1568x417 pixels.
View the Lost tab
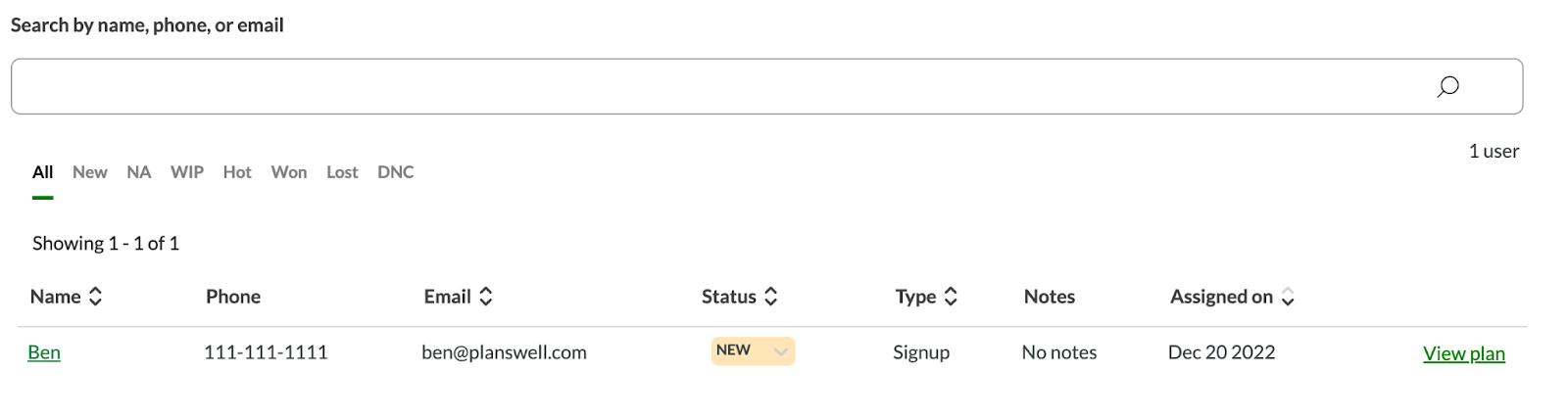pyautogui.click(x=342, y=172)
